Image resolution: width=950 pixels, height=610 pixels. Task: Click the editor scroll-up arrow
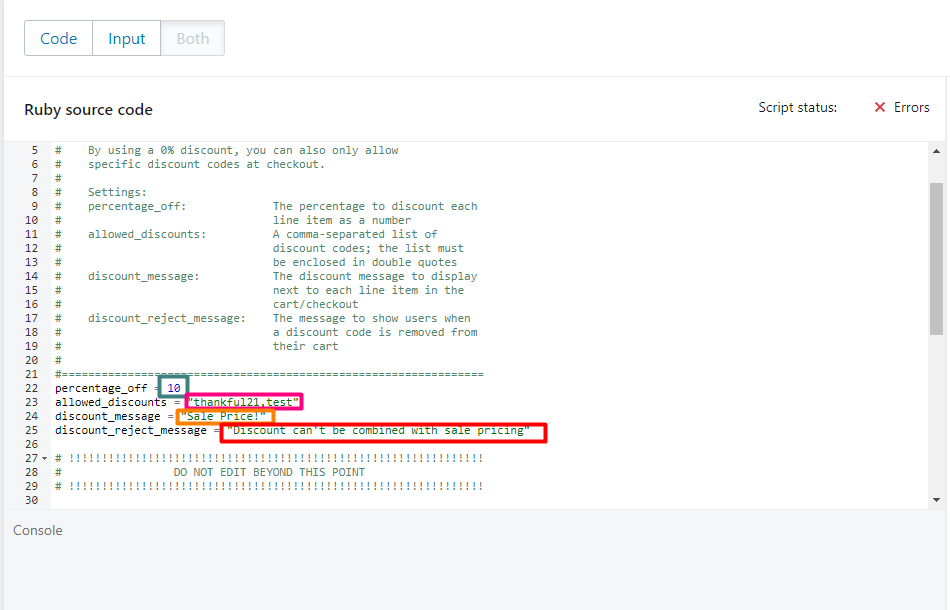pos(936,152)
